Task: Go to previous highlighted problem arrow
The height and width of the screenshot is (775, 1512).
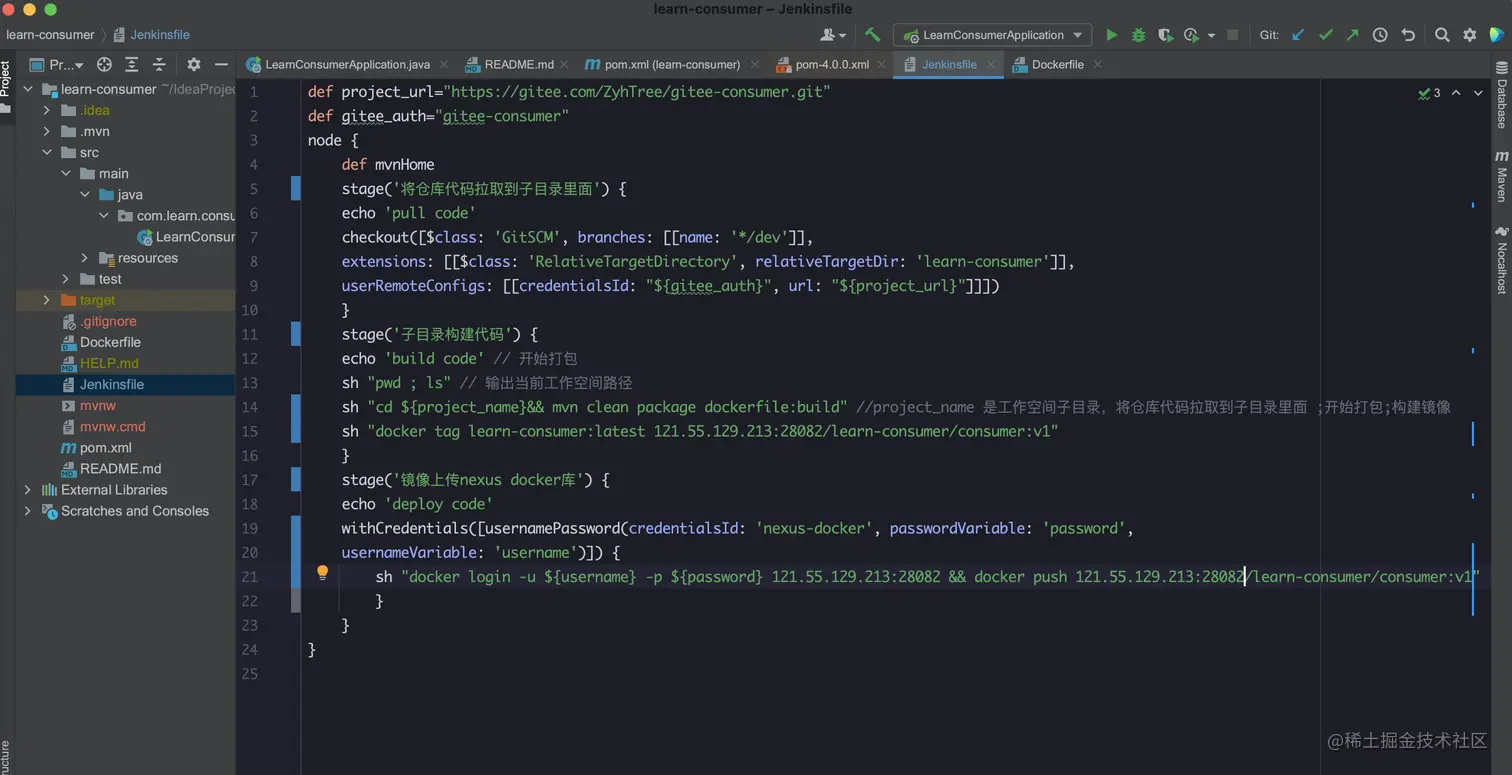Action: [x=1456, y=93]
